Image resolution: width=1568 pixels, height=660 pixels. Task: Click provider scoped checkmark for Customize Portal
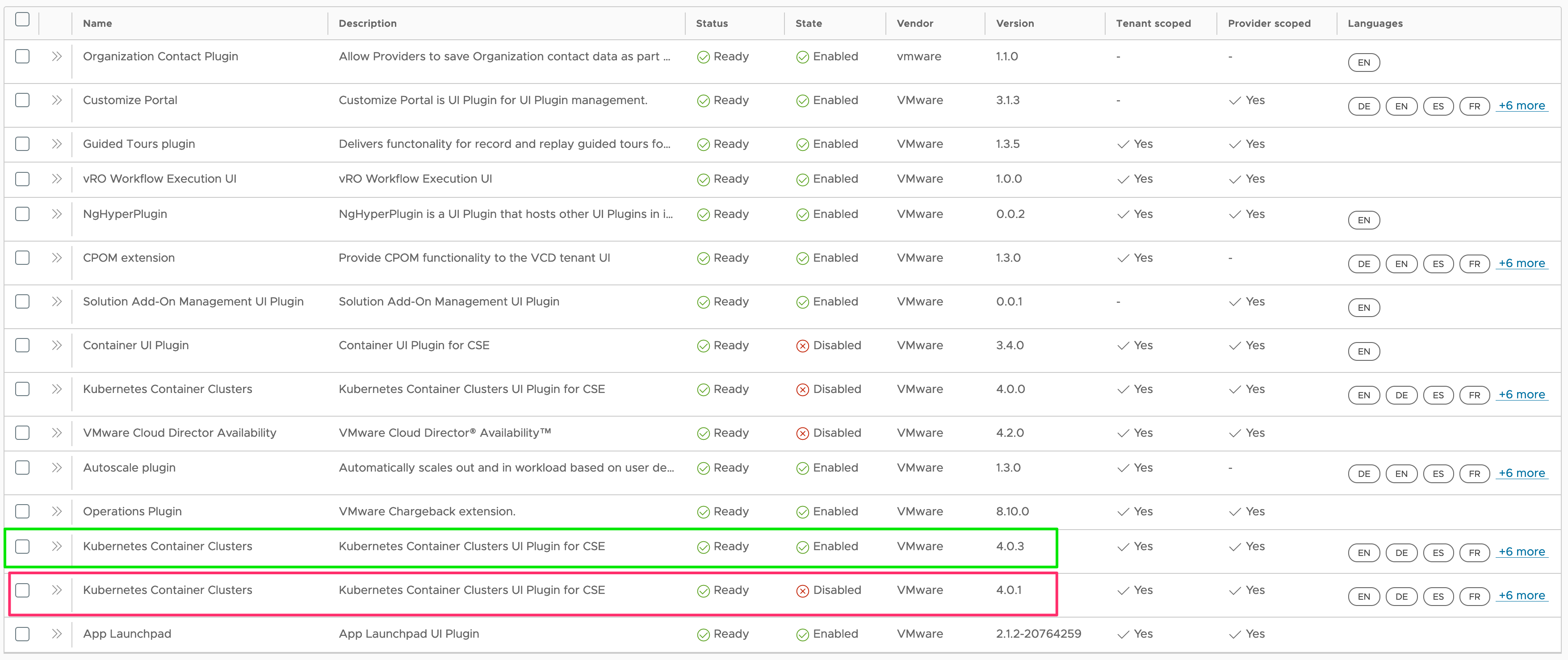(x=1234, y=101)
